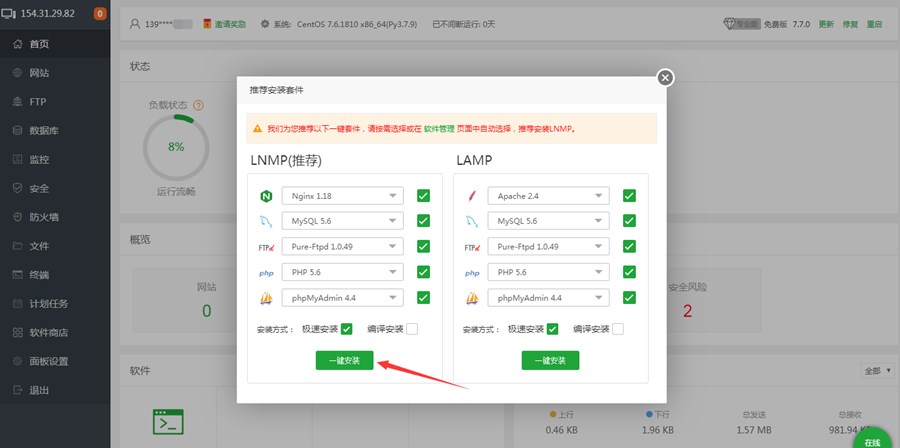Click LNMP 一键安装 button

[344, 360]
